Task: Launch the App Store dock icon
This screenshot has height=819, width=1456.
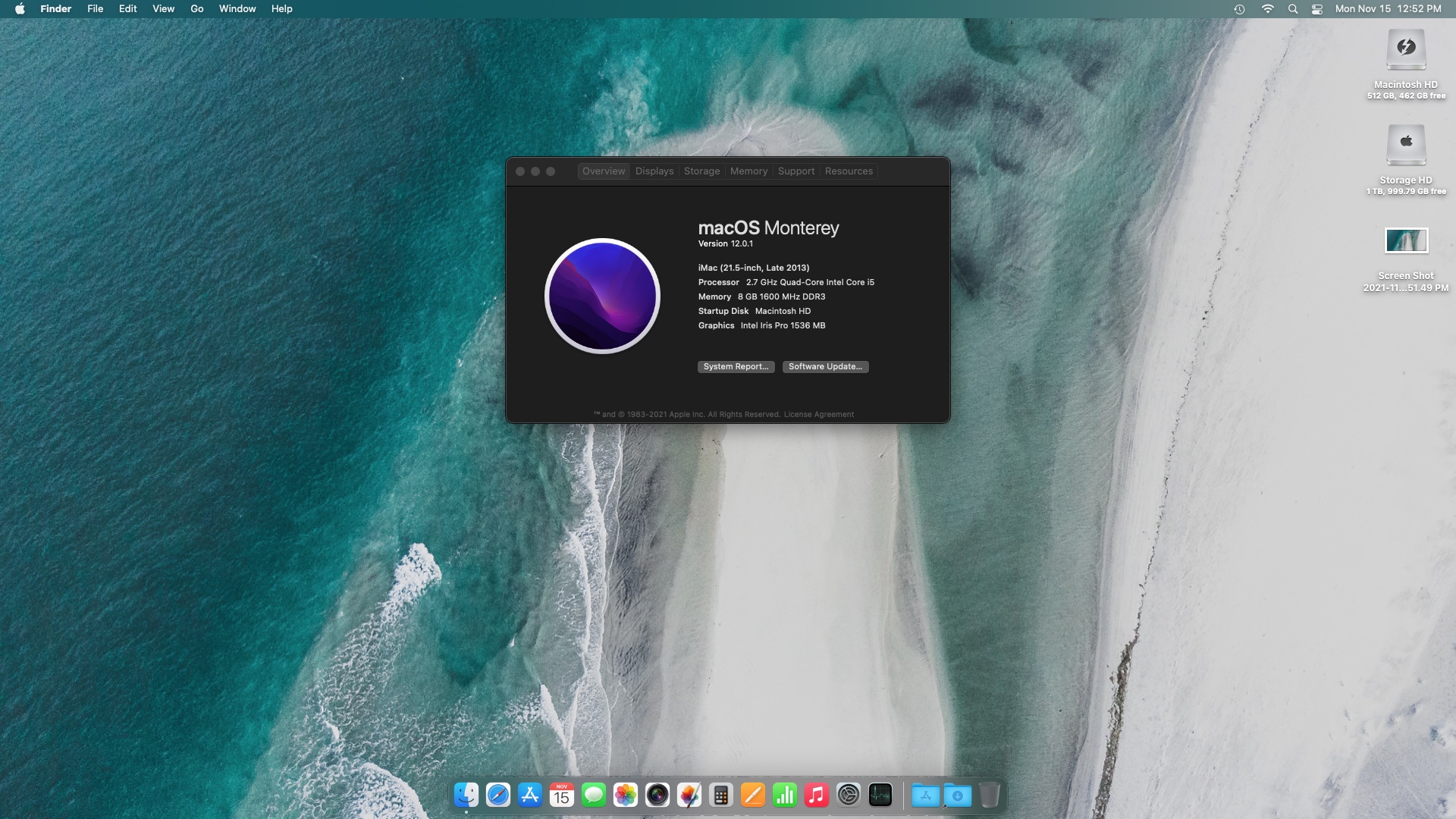Action: (x=530, y=795)
